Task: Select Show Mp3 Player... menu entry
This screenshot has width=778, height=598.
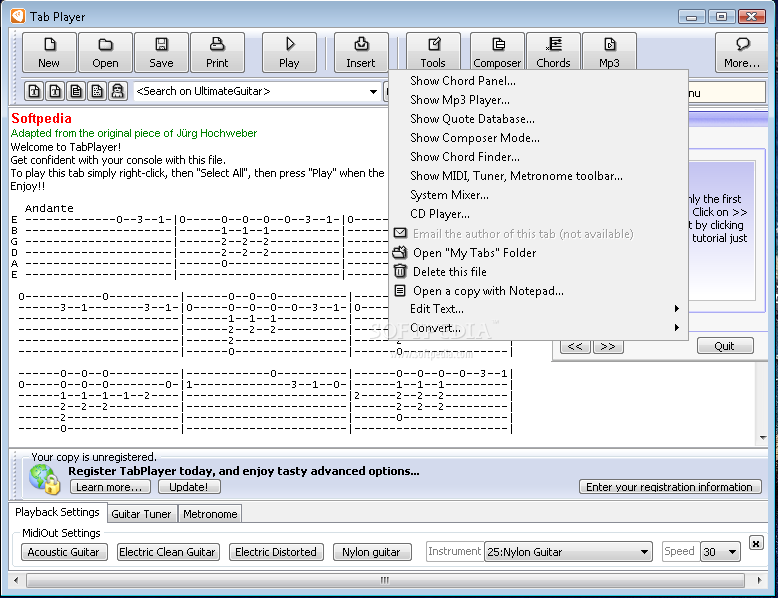Action: coord(538,100)
